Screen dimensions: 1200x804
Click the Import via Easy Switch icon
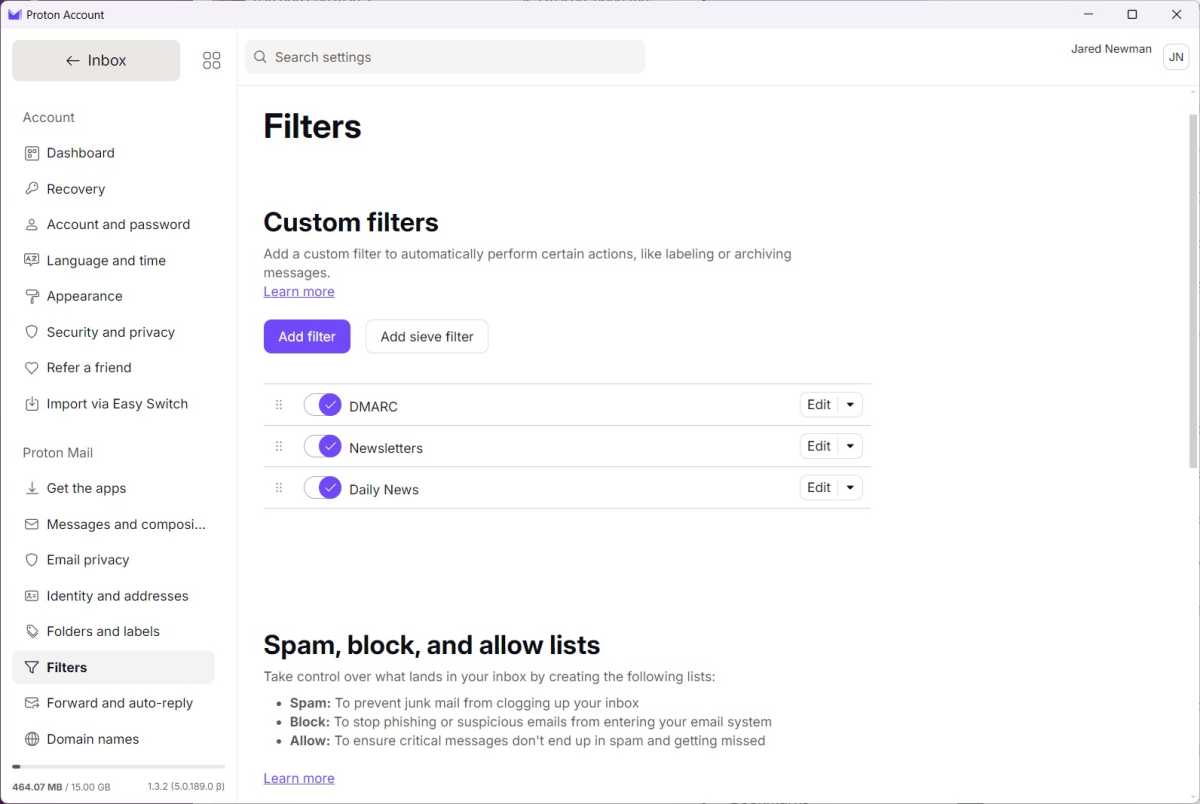[x=31, y=404]
